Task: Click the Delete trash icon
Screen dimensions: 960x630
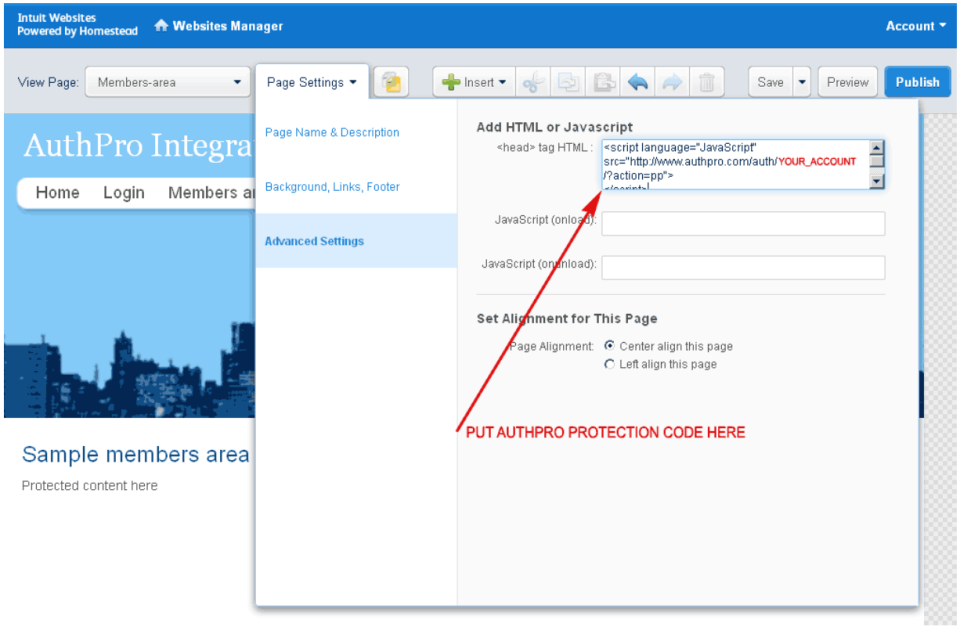Action: coord(707,82)
